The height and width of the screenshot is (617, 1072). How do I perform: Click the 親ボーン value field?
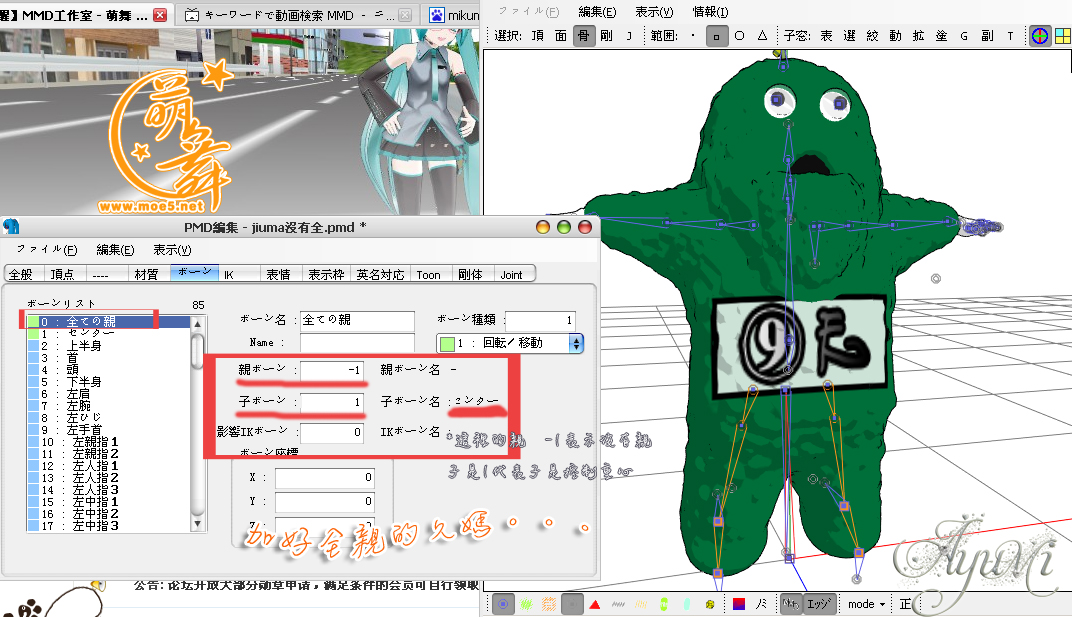coord(332,369)
